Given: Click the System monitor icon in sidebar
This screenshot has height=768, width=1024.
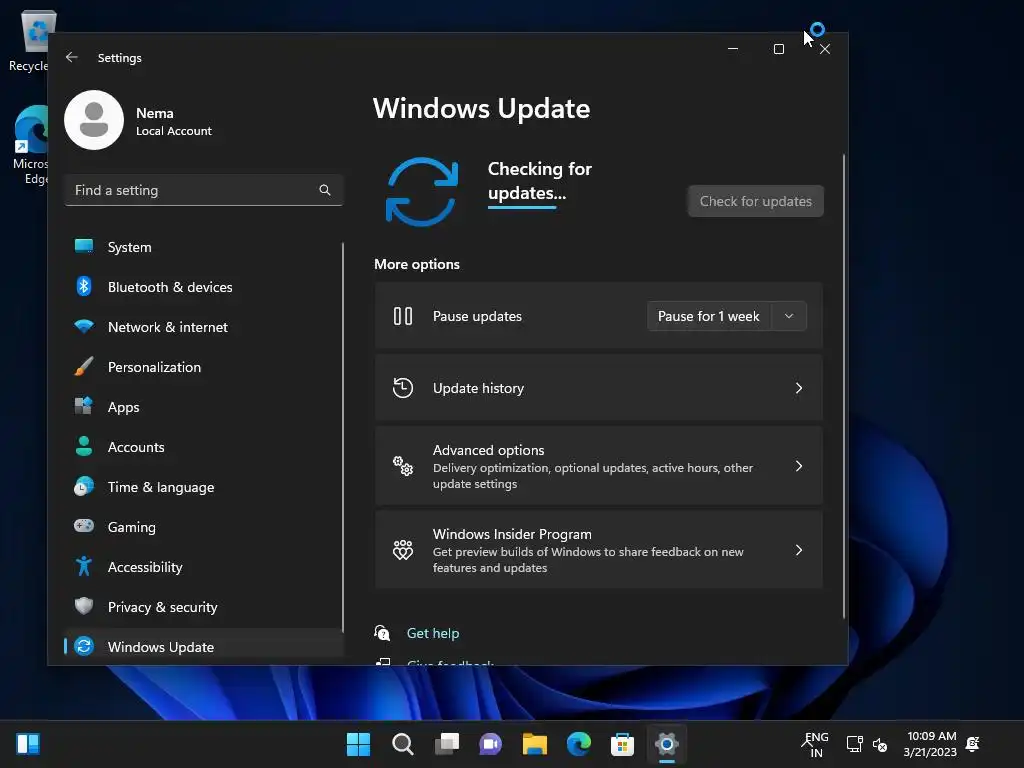Looking at the screenshot, I should pyautogui.click(x=84, y=246).
